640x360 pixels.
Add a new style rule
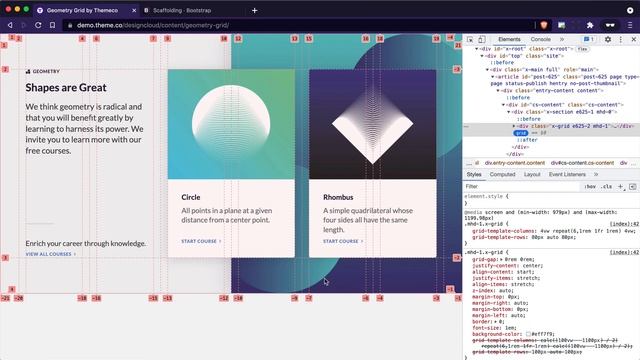(x=620, y=187)
